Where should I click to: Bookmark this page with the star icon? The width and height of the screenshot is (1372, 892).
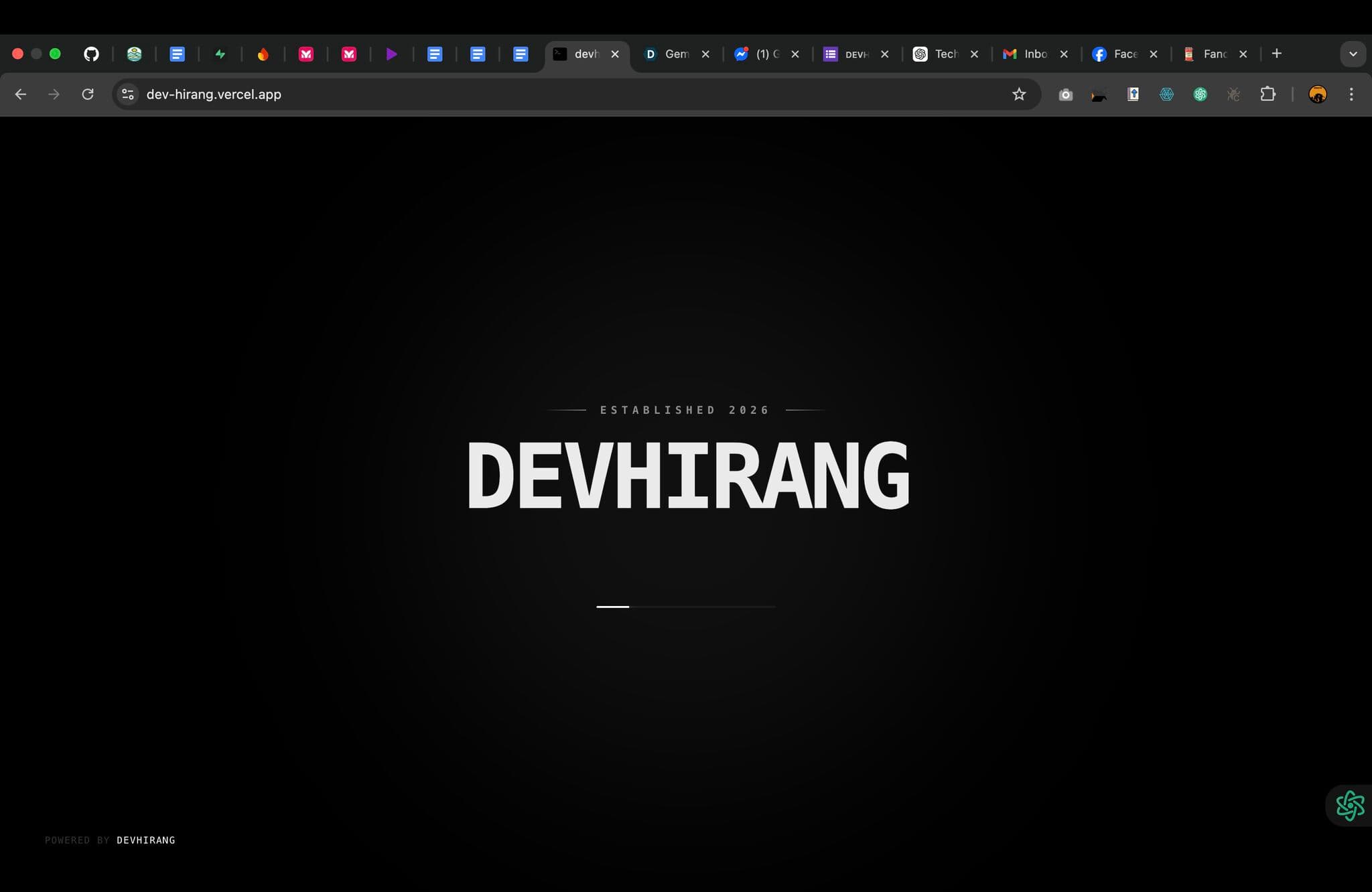click(1019, 94)
